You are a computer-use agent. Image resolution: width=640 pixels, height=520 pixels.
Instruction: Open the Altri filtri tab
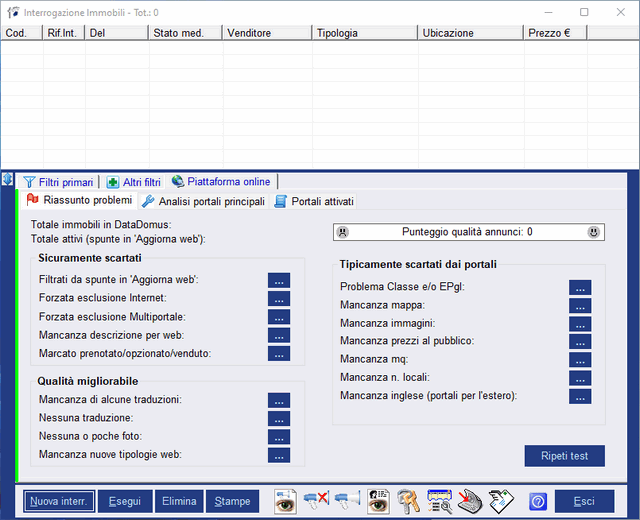pos(133,182)
